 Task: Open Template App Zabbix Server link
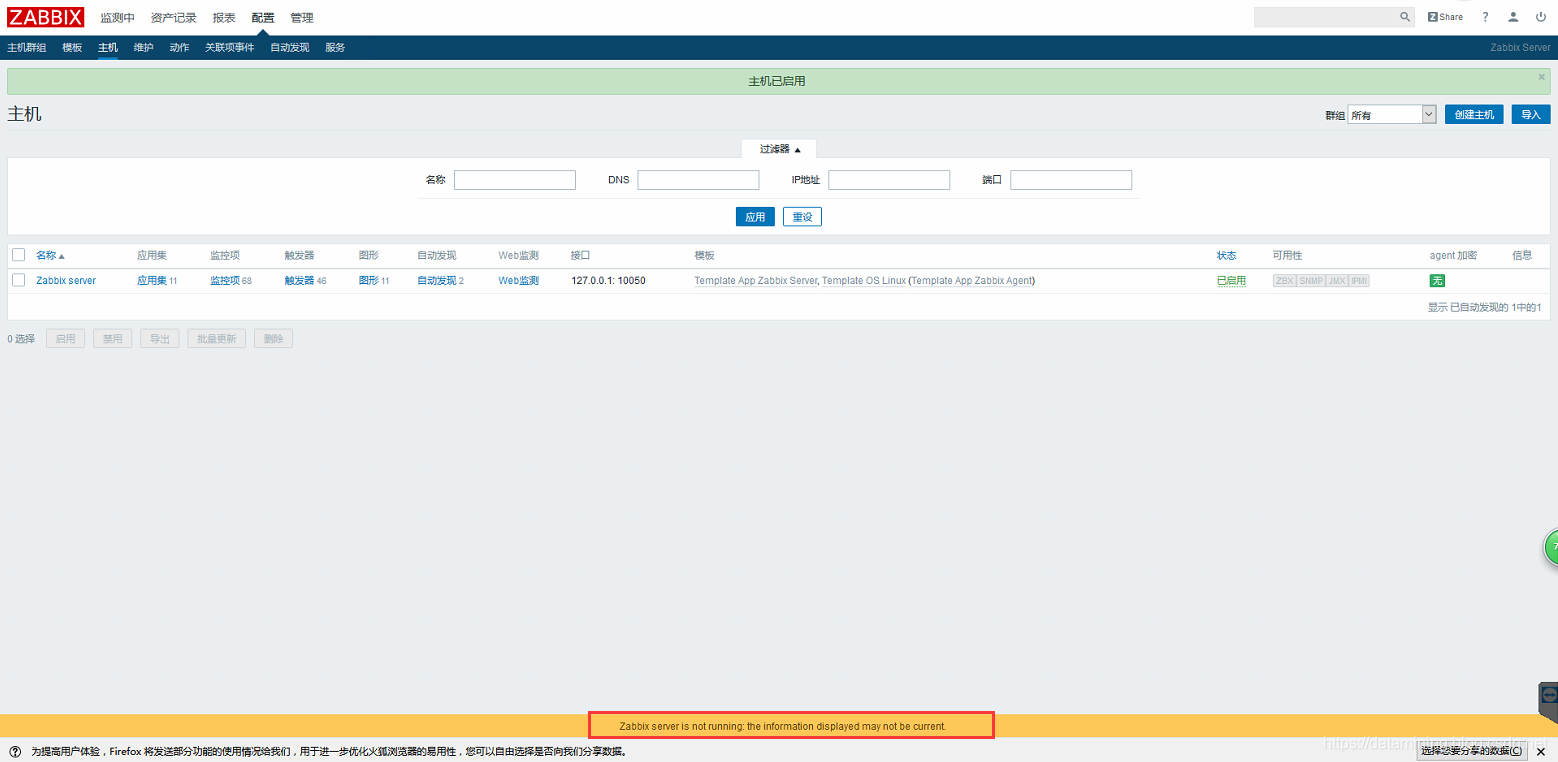[756, 280]
